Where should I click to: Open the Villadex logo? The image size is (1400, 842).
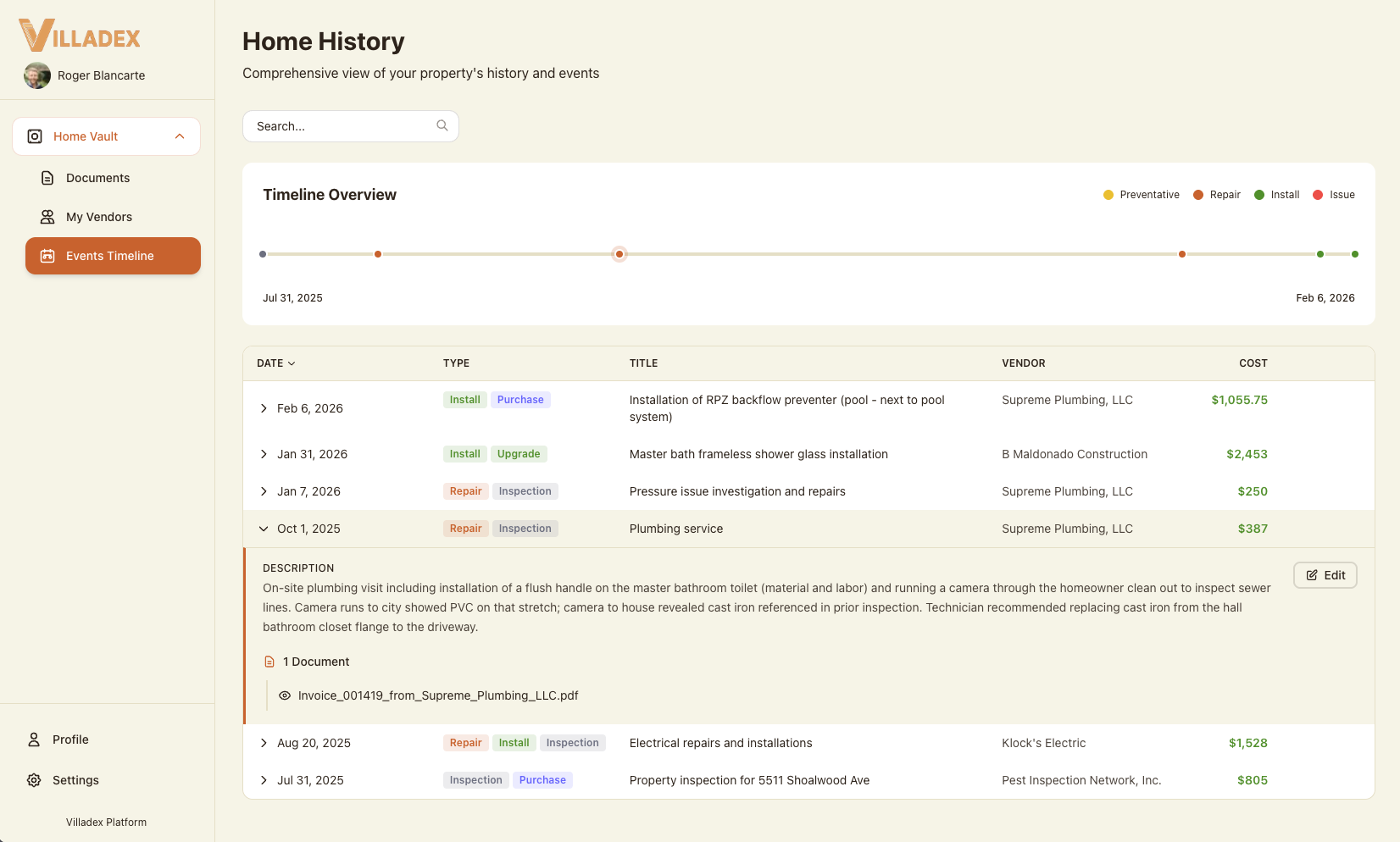tap(79, 36)
